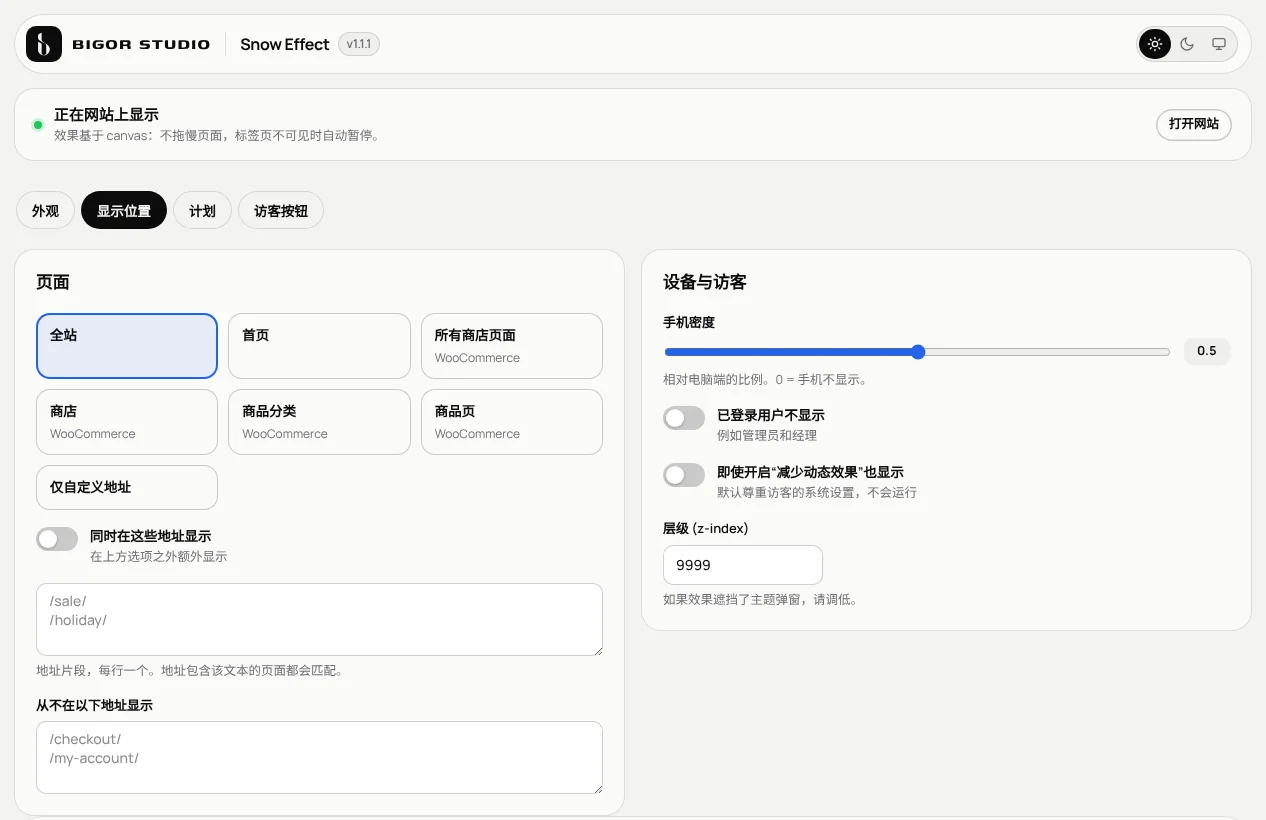
Task: Toggle 即使开启“减少动态效果”也显示 switch
Action: coord(684,475)
